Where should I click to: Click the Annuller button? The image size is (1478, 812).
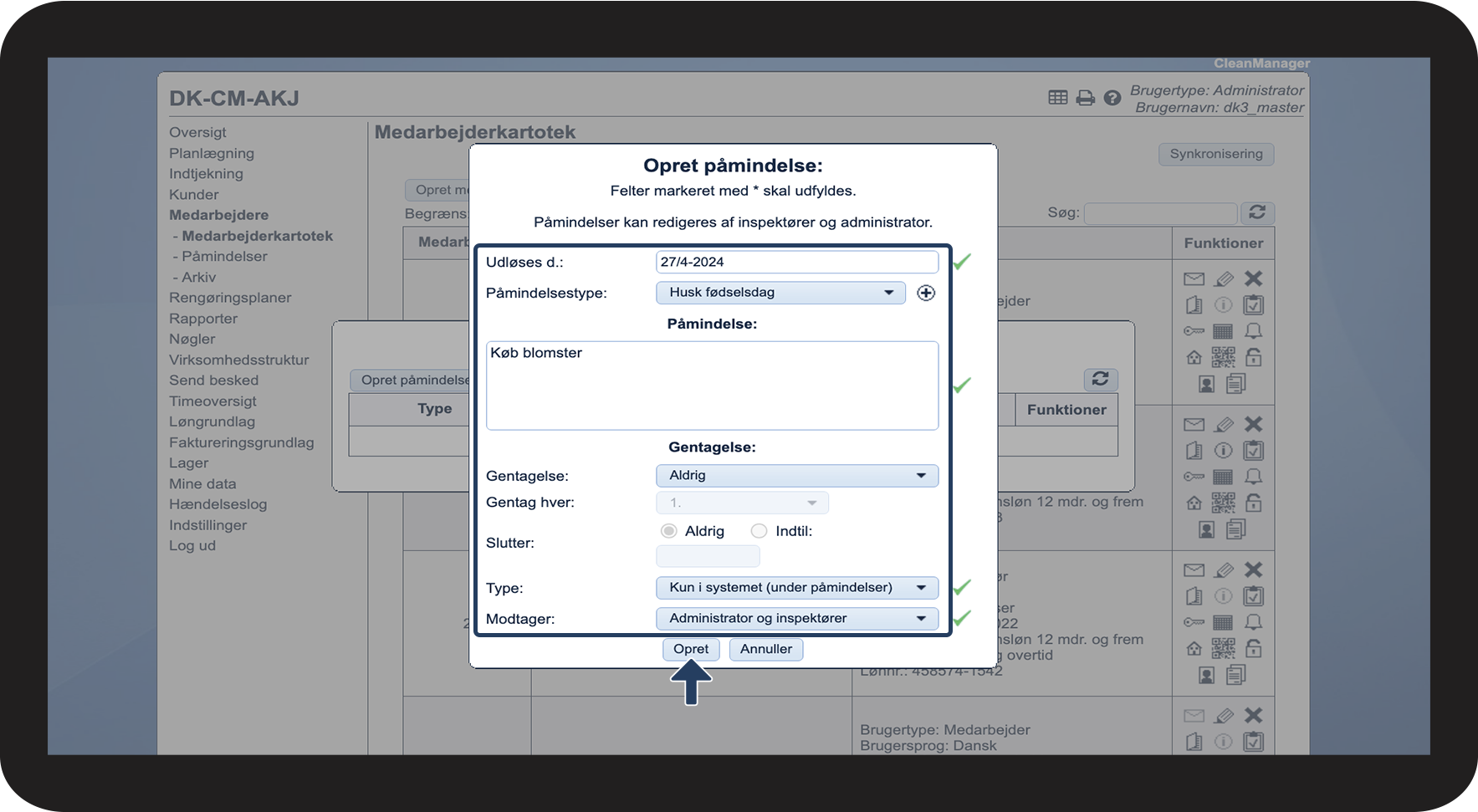765,649
